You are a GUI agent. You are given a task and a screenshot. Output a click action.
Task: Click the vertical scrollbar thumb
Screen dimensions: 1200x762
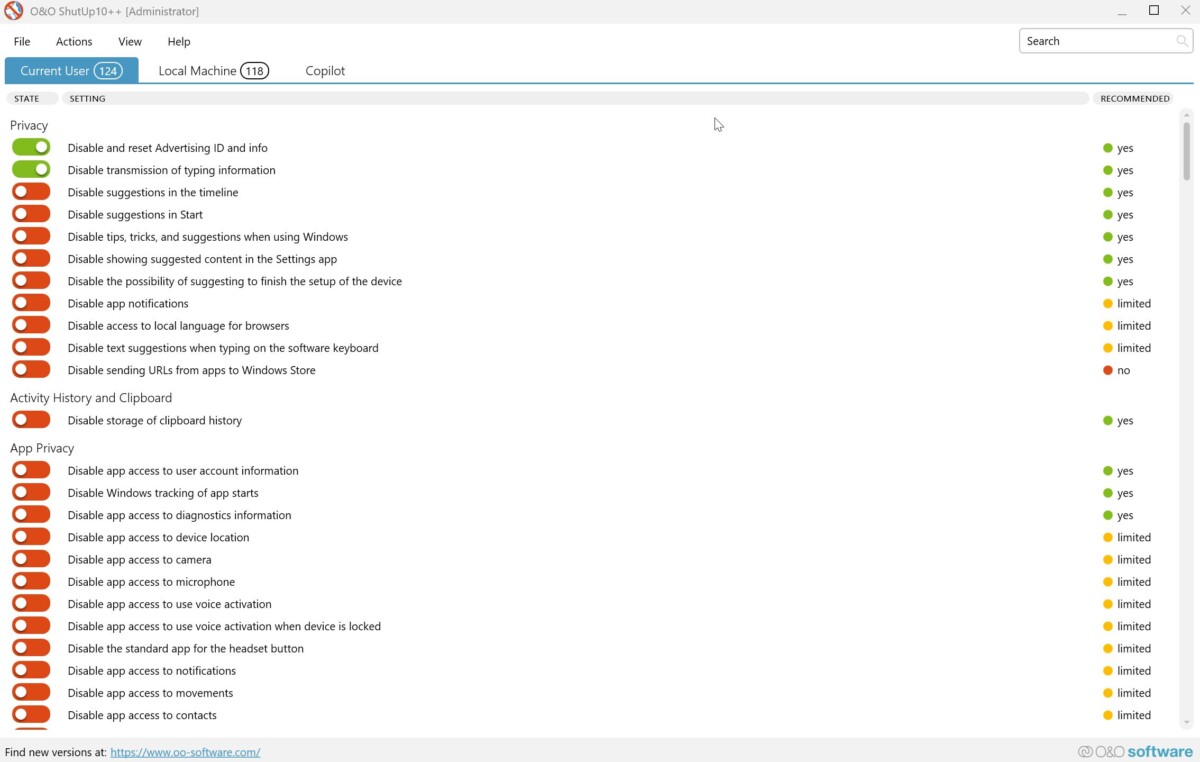point(1187,150)
